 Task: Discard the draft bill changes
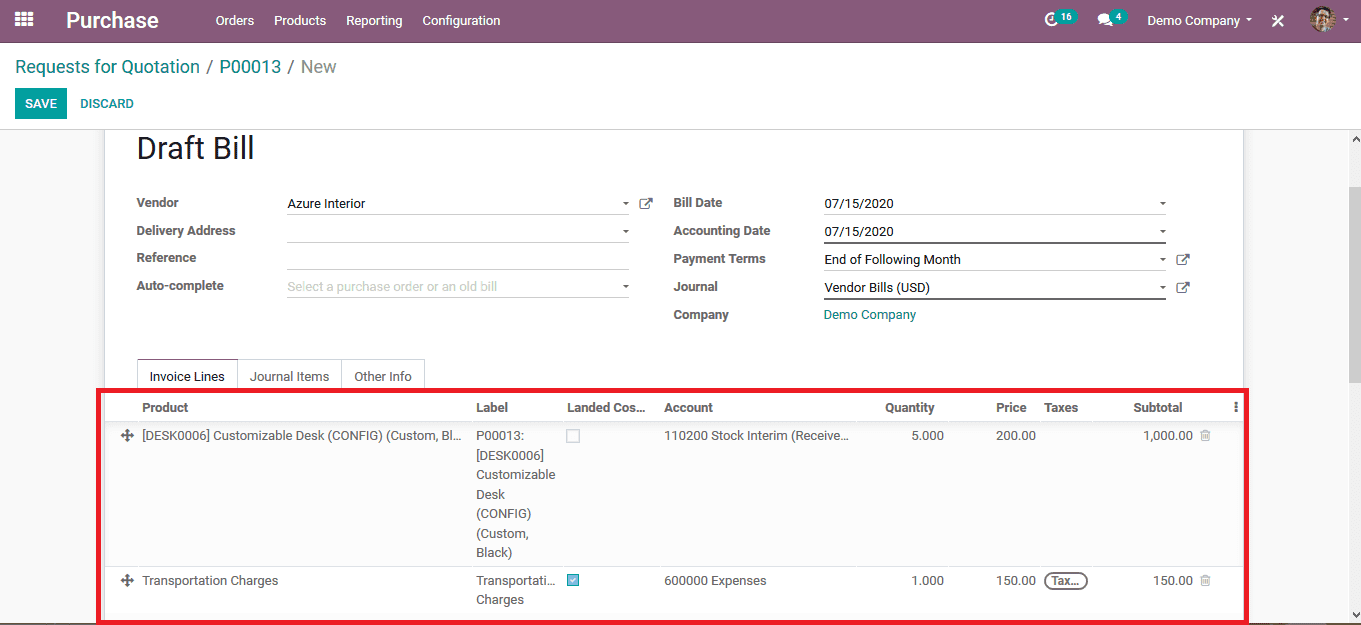[x=107, y=104]
